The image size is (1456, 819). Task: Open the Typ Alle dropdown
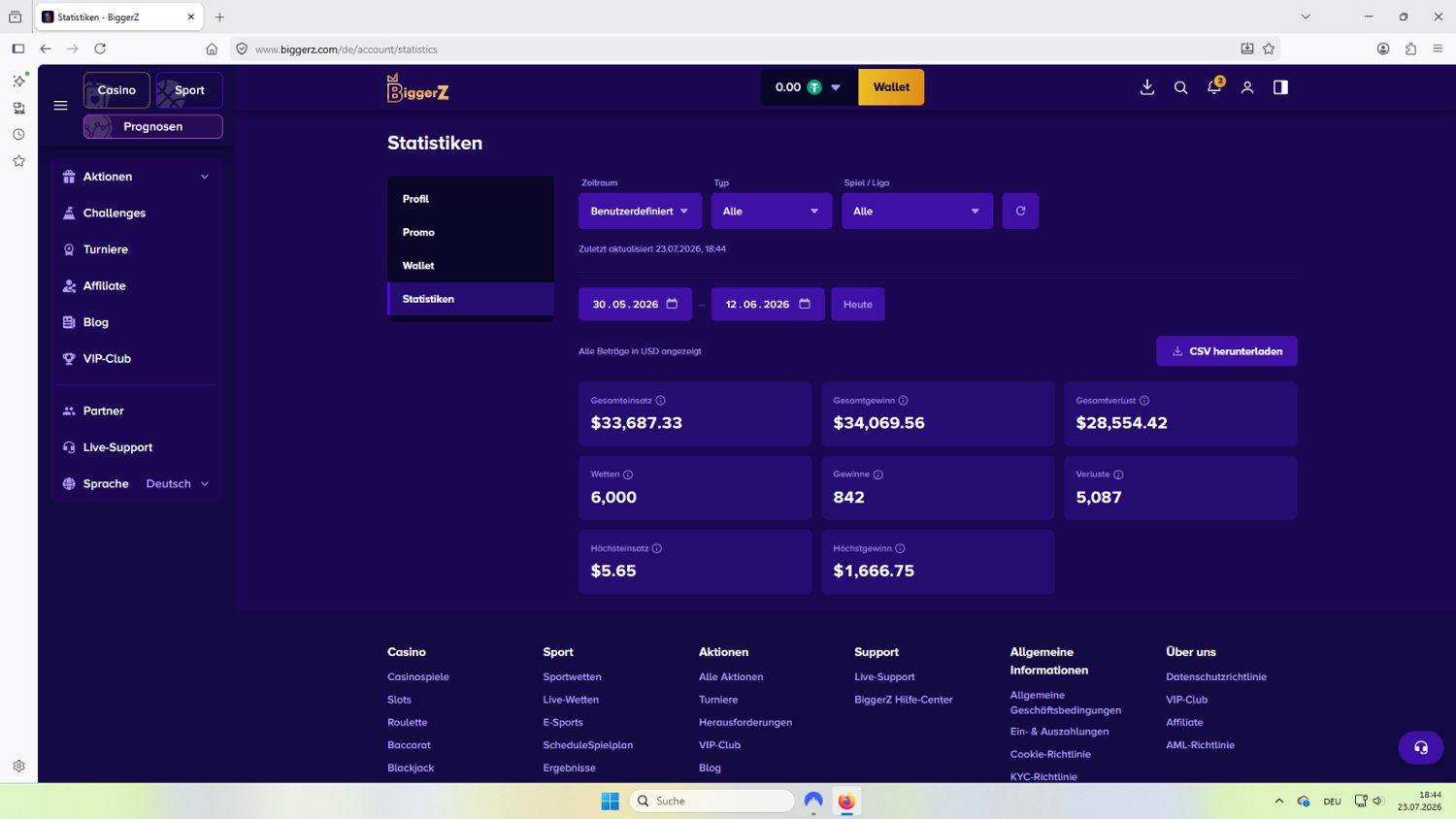click(x=772, y=211)
